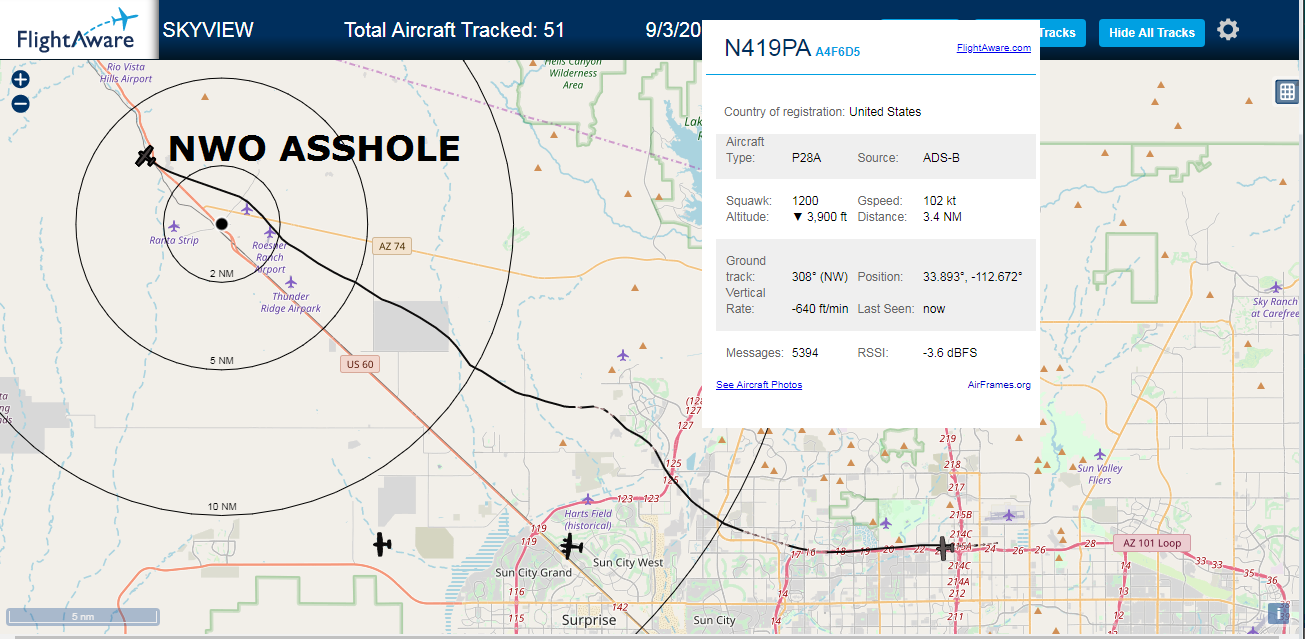This screenshot has height=639, width=1305.
Task: Open the AirFrames.org link
Action: tap(999, 385)
